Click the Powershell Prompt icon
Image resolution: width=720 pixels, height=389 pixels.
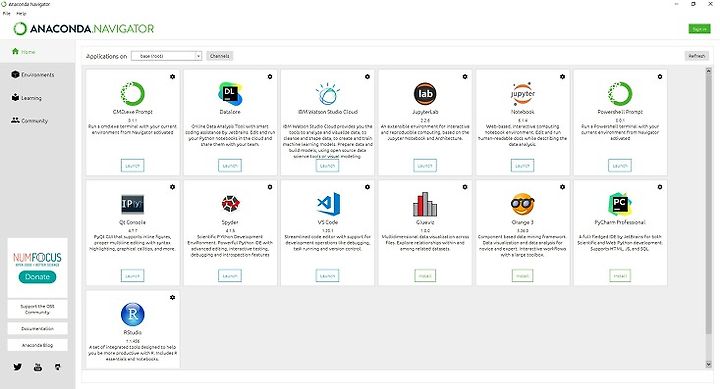coord(620,94)
